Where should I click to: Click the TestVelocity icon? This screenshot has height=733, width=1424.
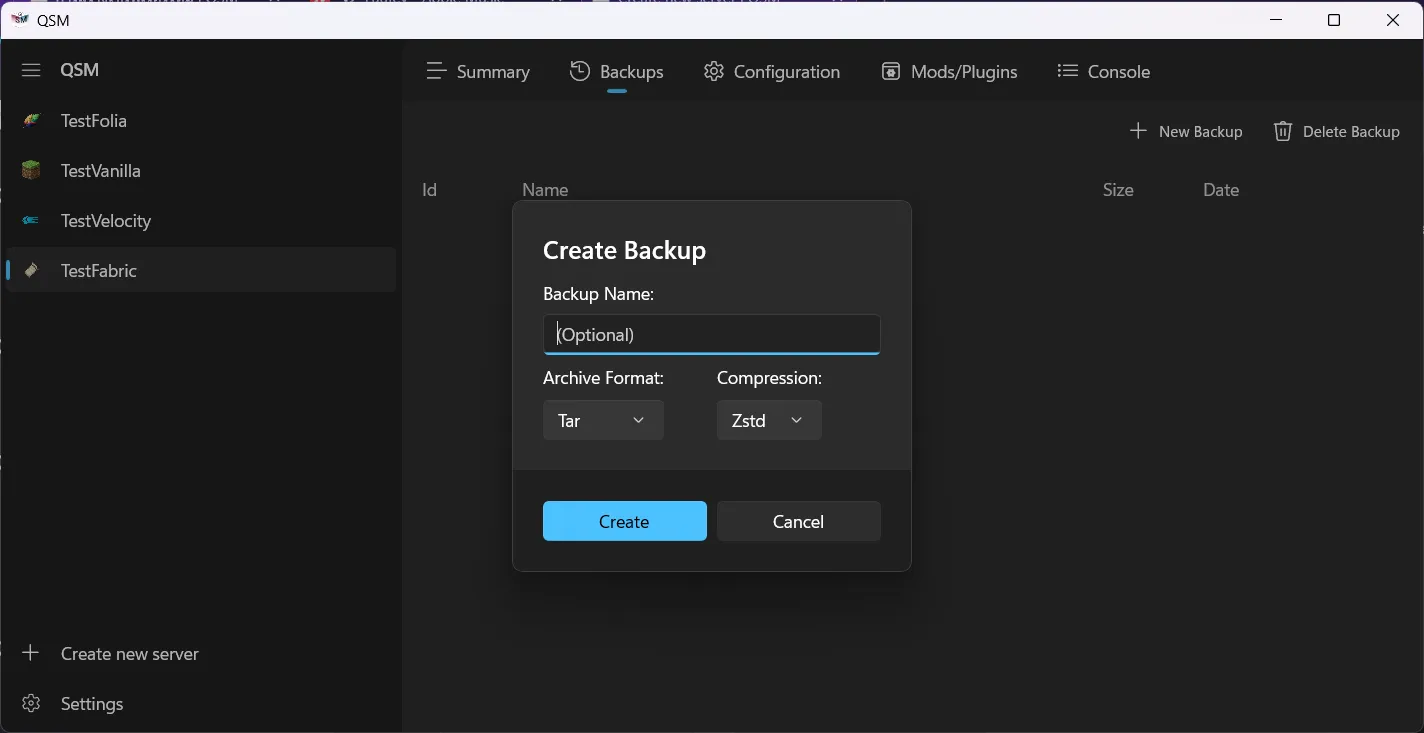click(x=31, y=221)
